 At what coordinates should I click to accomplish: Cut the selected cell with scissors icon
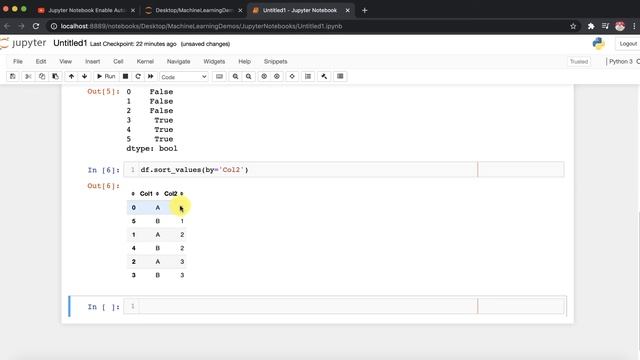click(28, 76)
